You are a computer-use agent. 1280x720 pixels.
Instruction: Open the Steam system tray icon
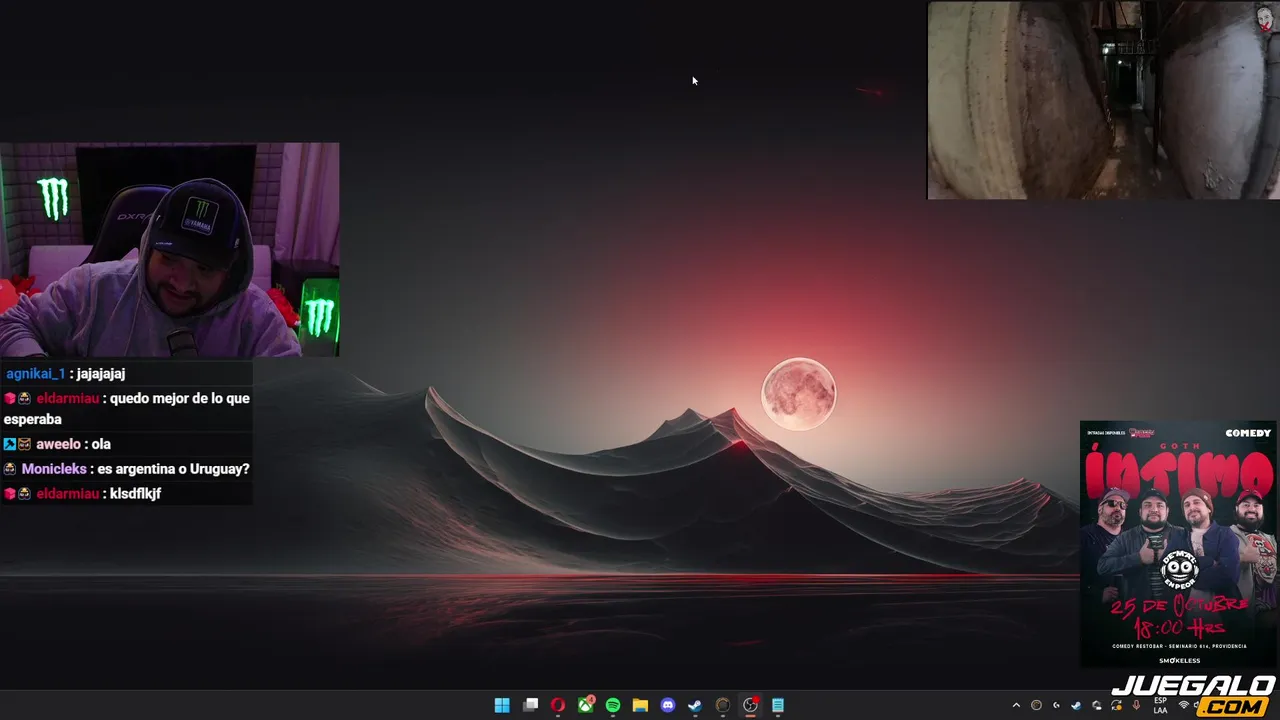coord(1076,705)
